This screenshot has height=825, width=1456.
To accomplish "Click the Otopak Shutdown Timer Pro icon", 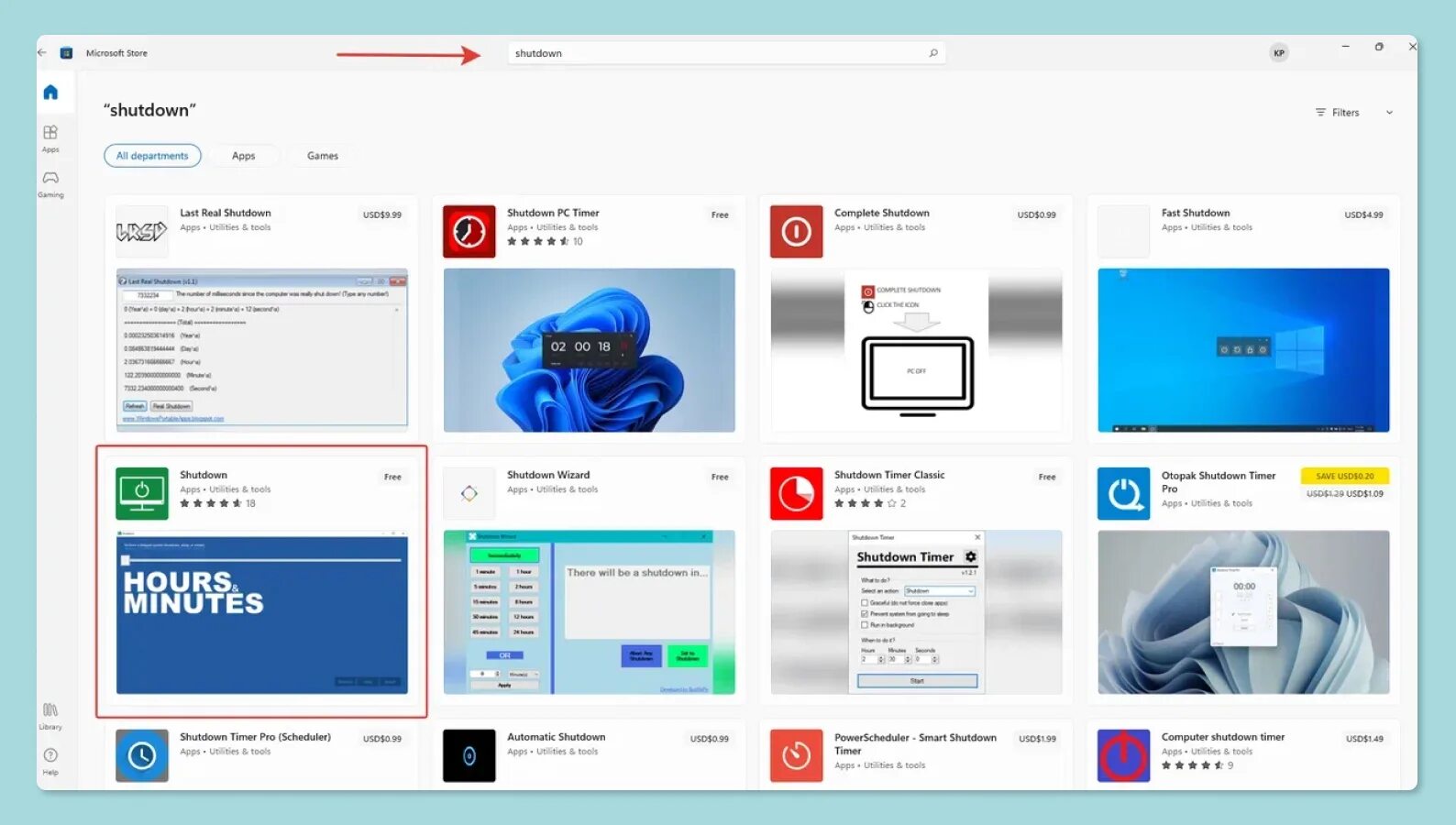I will pyautogui.click(x=1124, y=494).
